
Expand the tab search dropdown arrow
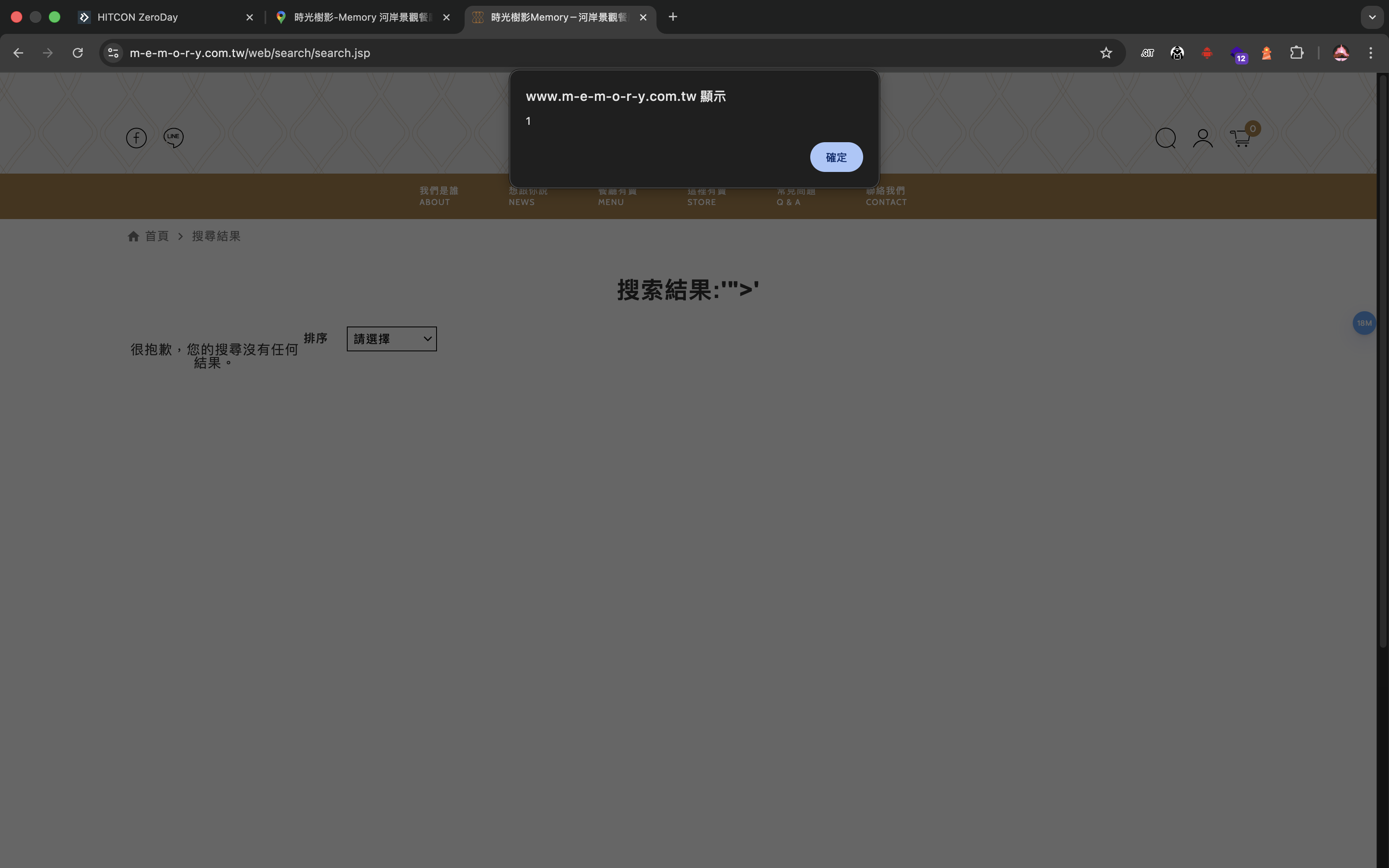1372,17
